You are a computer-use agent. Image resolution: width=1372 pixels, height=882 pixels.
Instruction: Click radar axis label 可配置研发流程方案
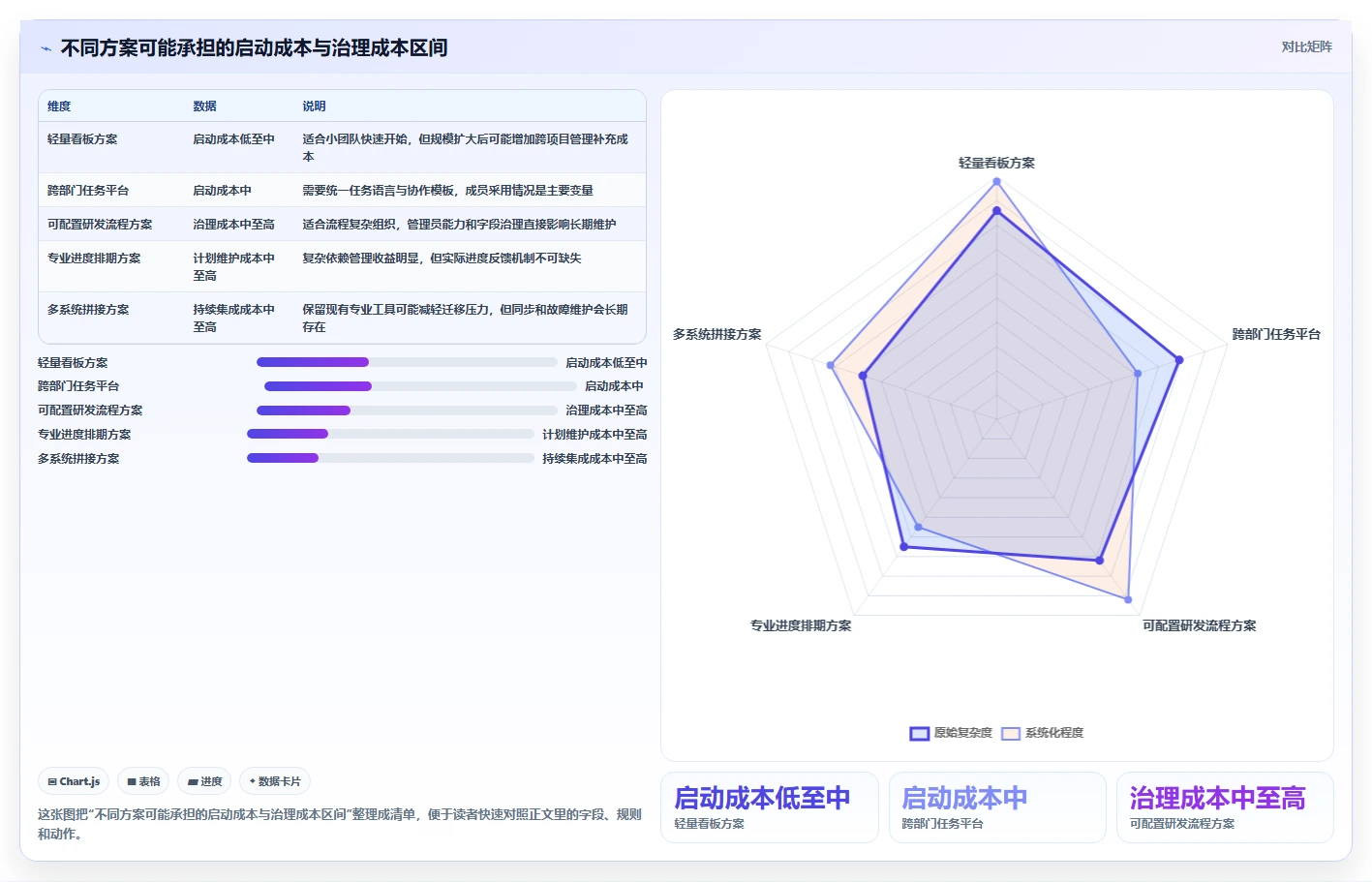coord(1199,625)
